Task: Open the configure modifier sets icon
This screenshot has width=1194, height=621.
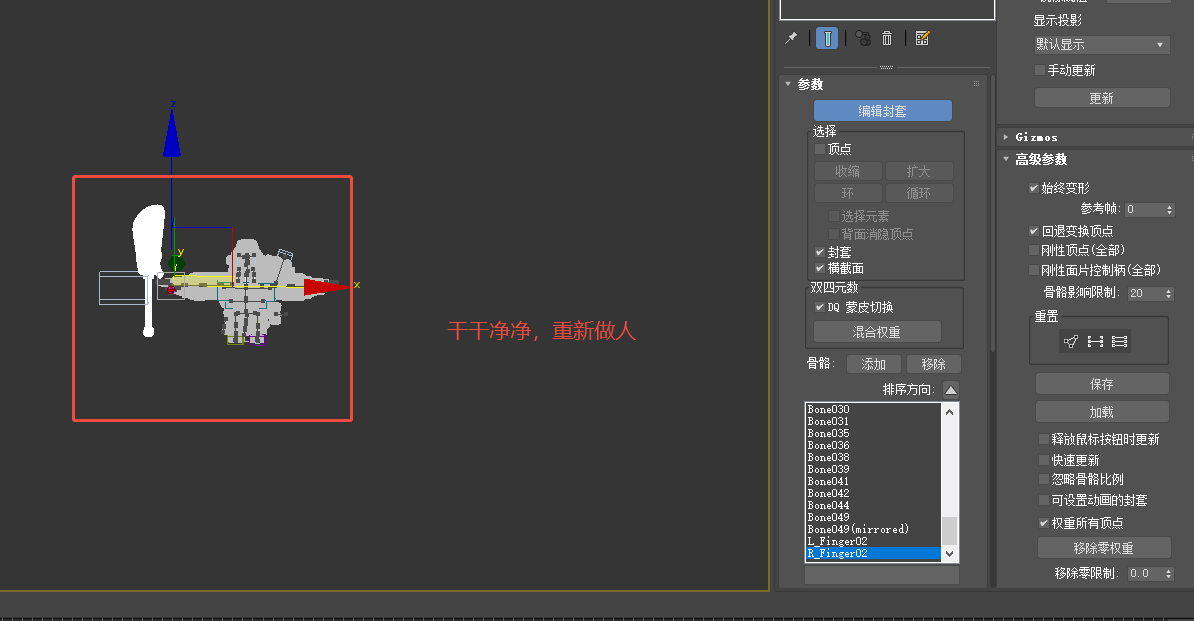Action: coord(922,38)
